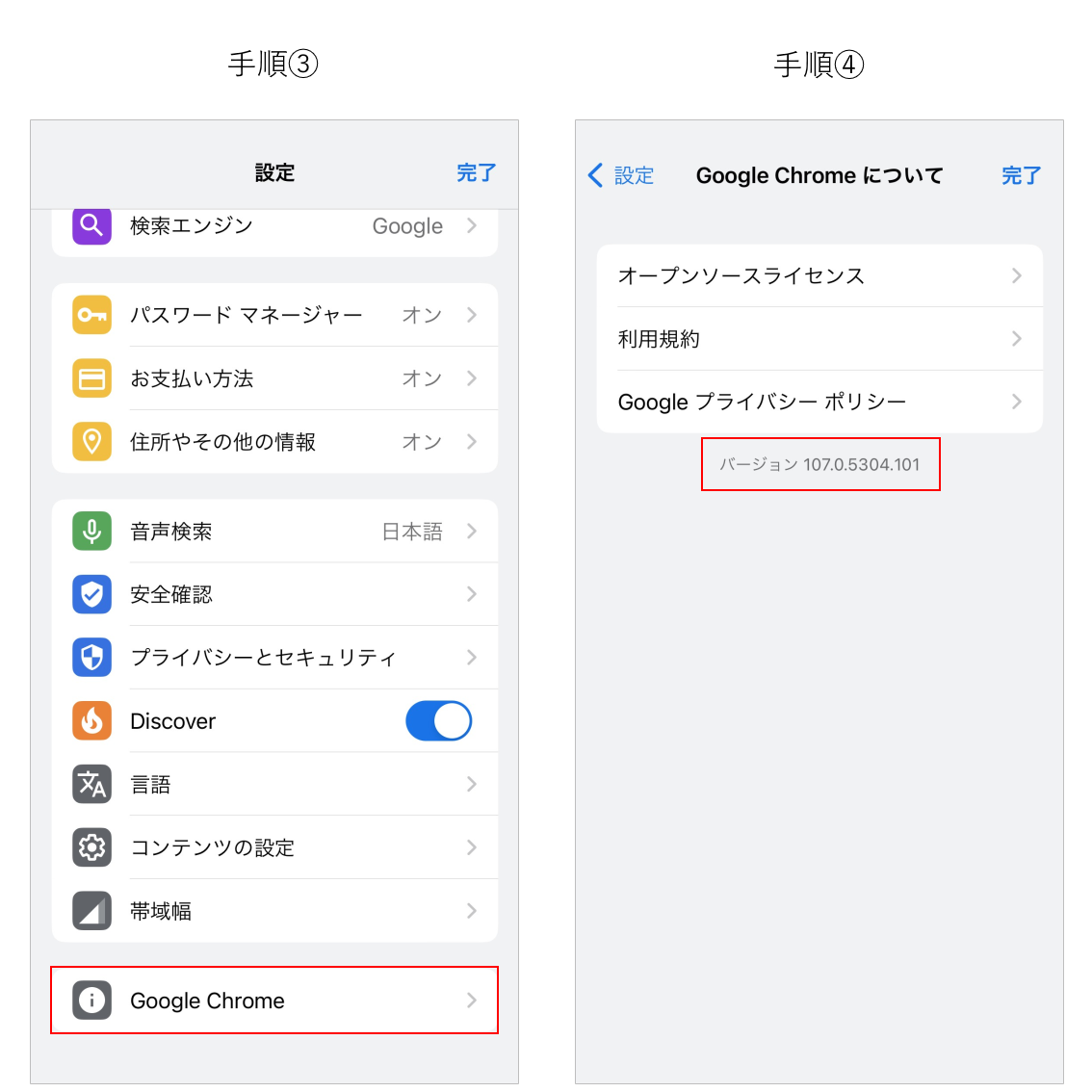
Task: Tap the orange Discover flame icon
Action: click(x=91, y=721)
